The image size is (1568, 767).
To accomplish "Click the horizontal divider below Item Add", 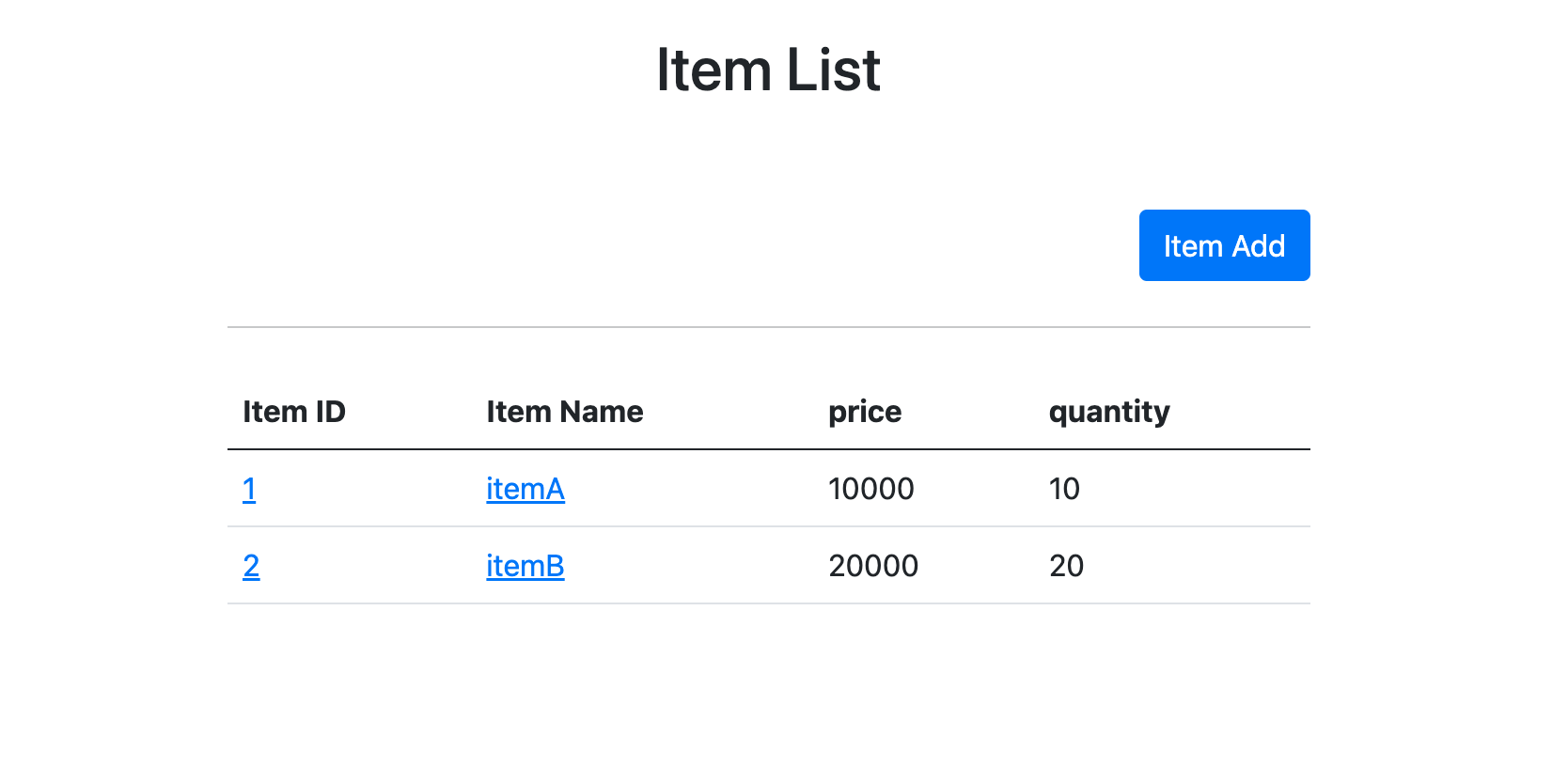I will tap(768, 327).
